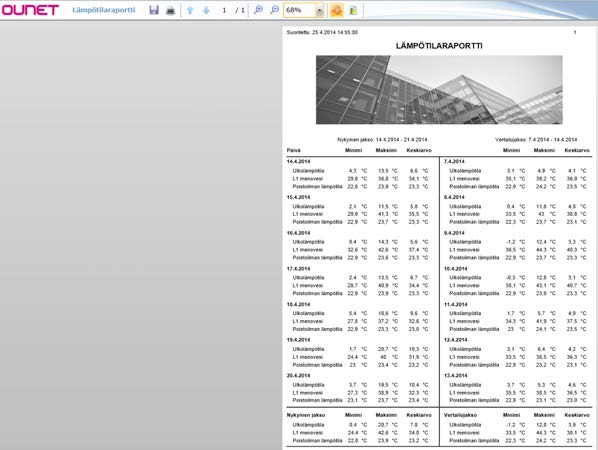Image resolution: width=598 pixels, height=450 pixels.
Task: Select the 10.4.2014 day heading
Action: [x=455, y=268]
